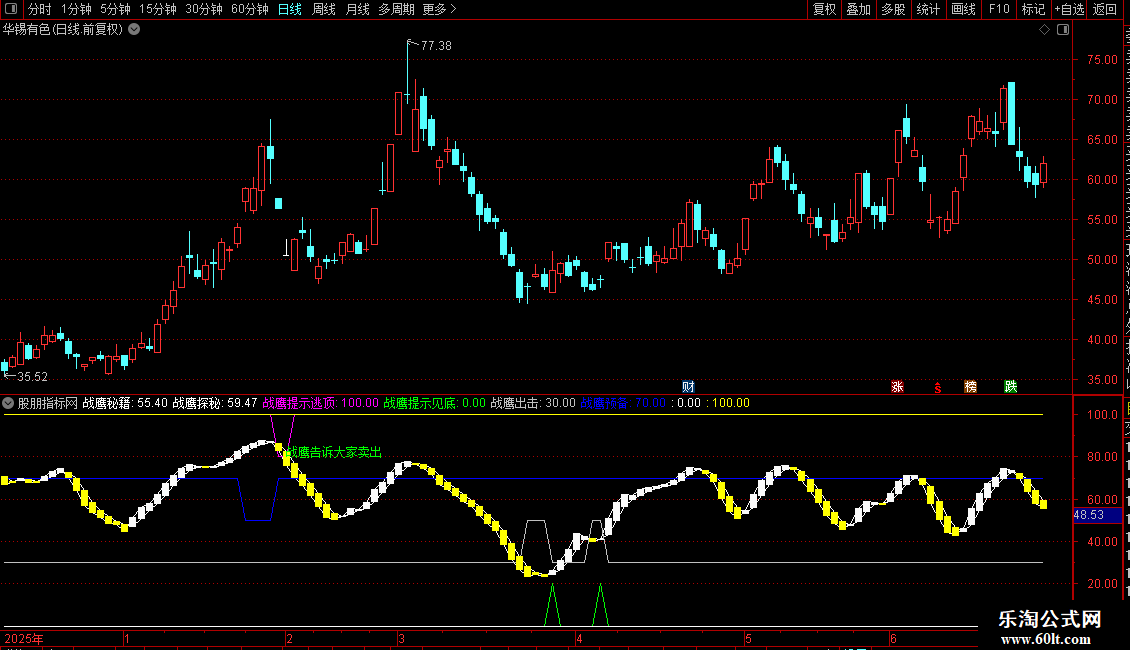
Task: Select the 30分钟 period tab
Action: (204, 9)
